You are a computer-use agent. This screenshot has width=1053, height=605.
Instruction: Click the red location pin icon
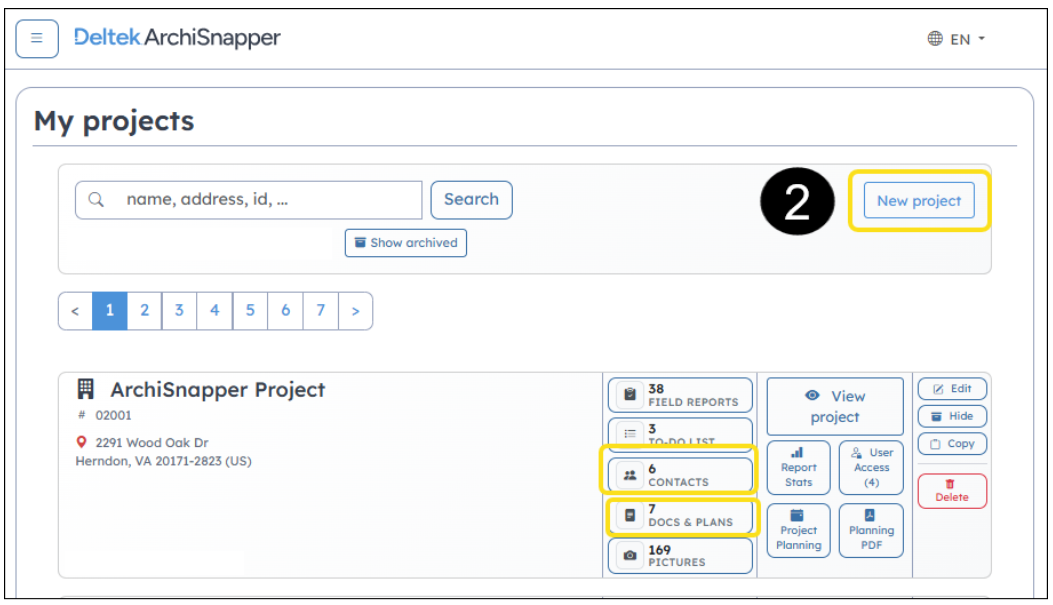point(81,442)
